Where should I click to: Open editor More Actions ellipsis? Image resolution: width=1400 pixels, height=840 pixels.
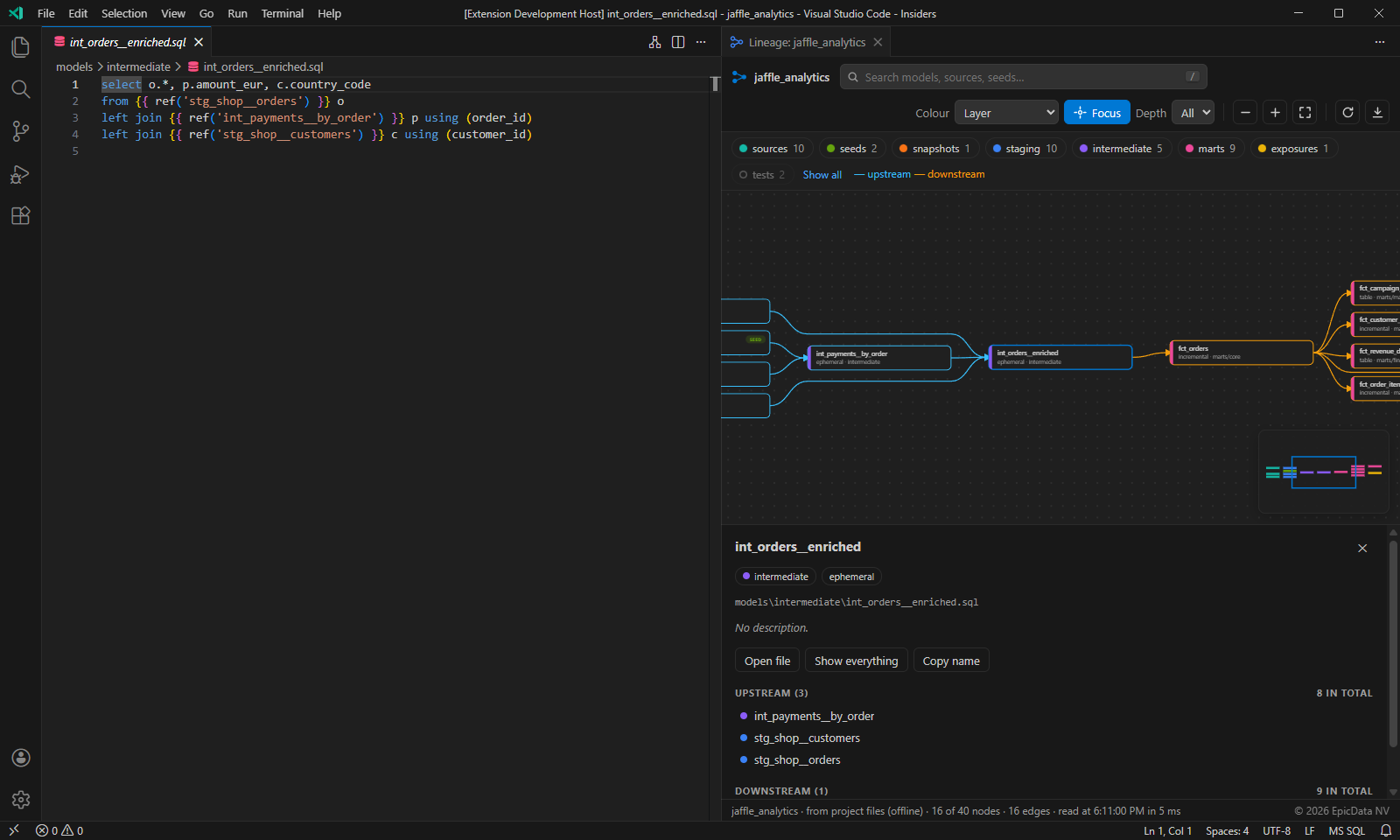[701, 42]
